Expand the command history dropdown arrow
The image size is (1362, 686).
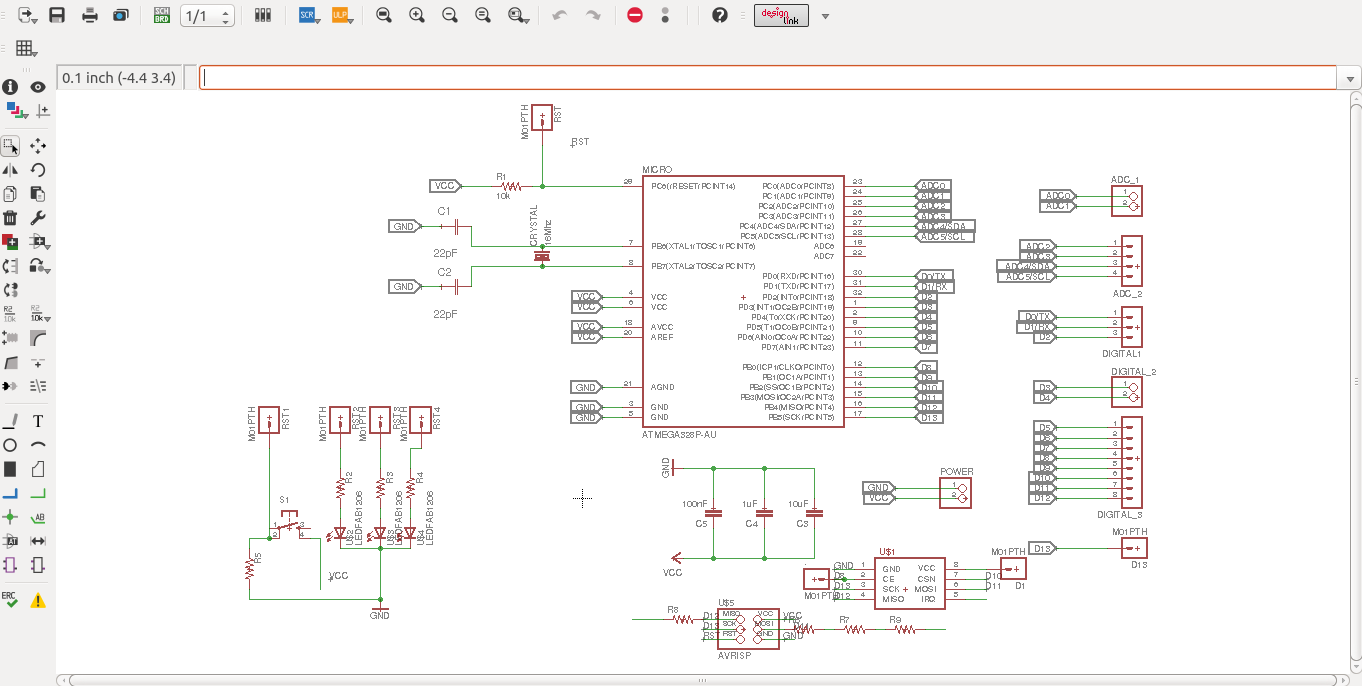coord(1352,78)
